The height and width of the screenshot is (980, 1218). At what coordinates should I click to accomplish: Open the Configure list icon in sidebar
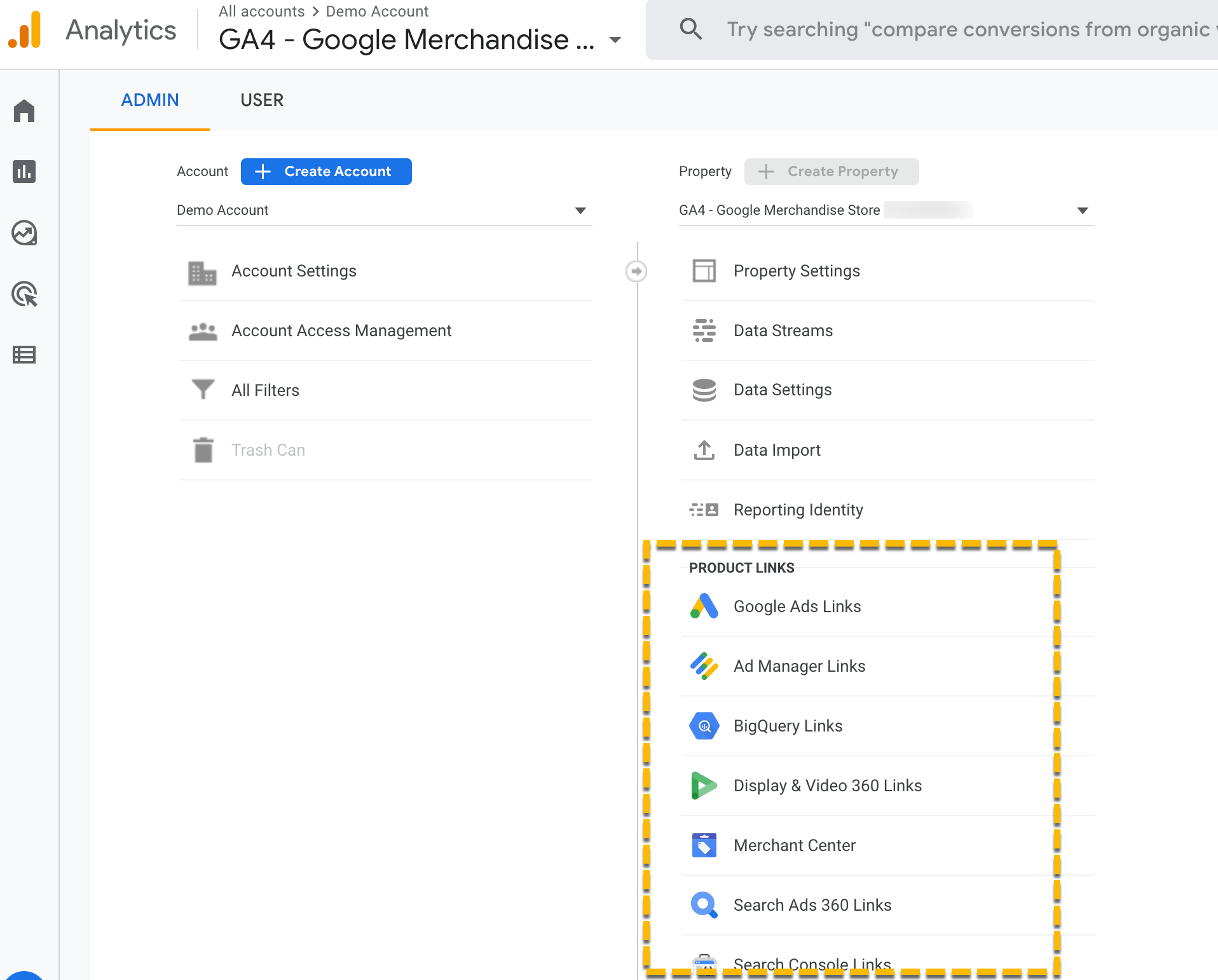pyautogui.click(x=24, y=355)
